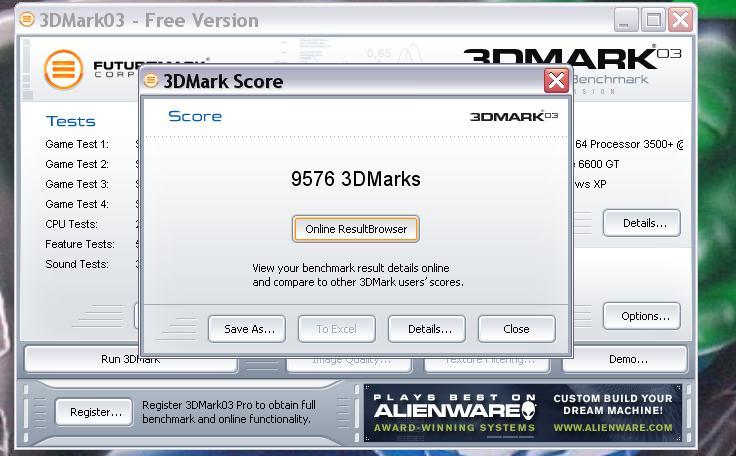The height and width of the screenshot is (456, 736).
Task: Click the Tests section heading
Action: [x=70, y=121]
